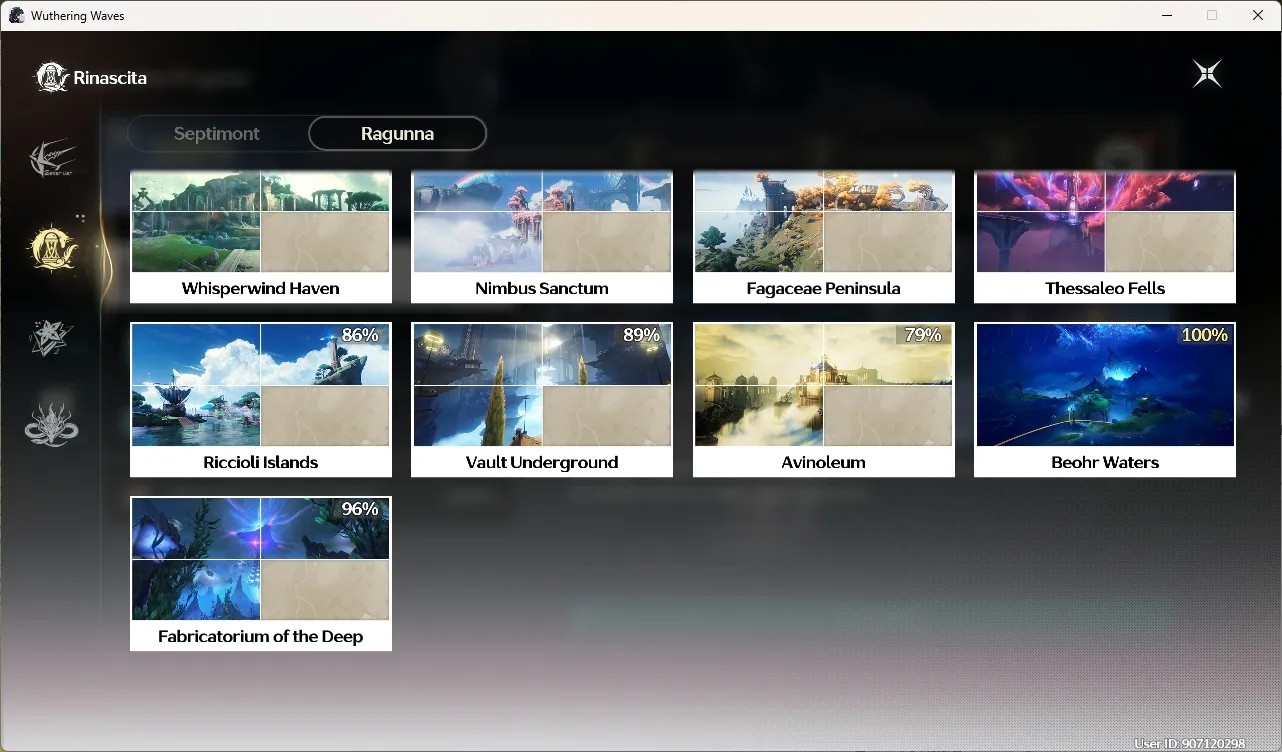The height and width of the screenshot is (752, 1282).
Task: Switch to the Septimont tab
Action: (x=217, y=134)
